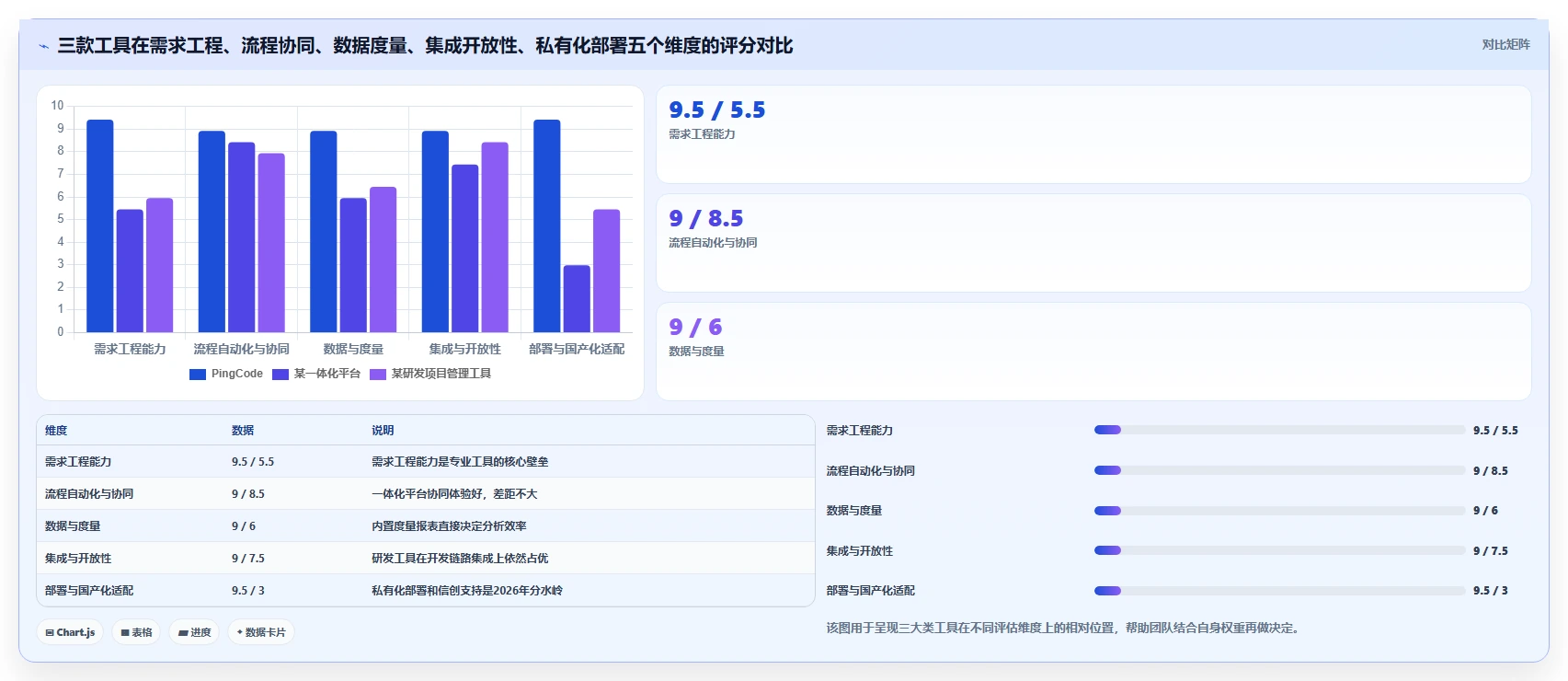Viewport: 1568px width, 681px height.
Task: Toggle the 某研发项目管理工具 legend entry
Action: click(x=430, y=374)
